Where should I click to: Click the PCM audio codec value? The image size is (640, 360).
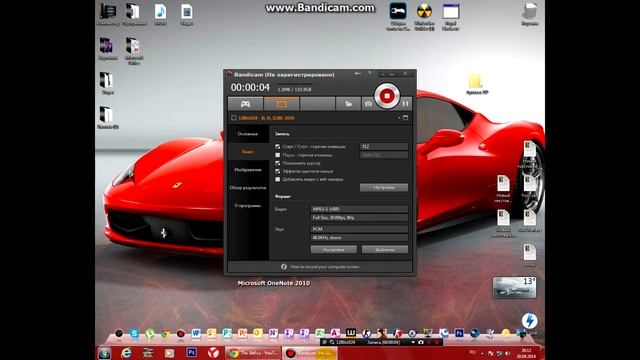click(359, 229)
